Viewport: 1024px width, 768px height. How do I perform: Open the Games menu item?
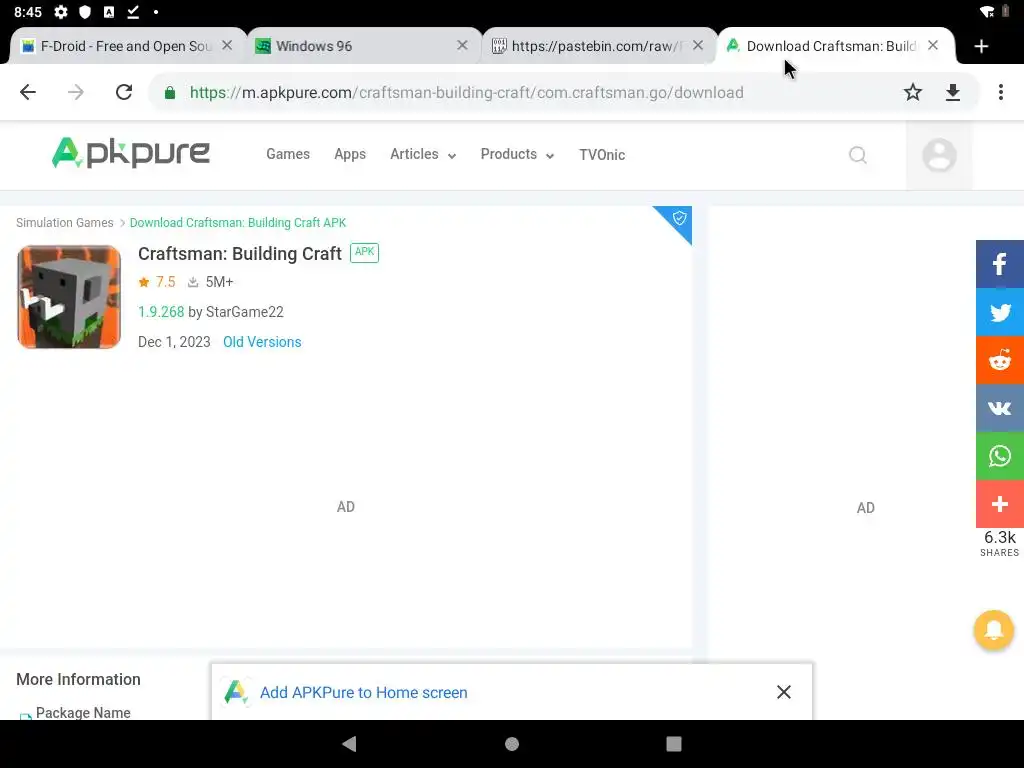288,154
